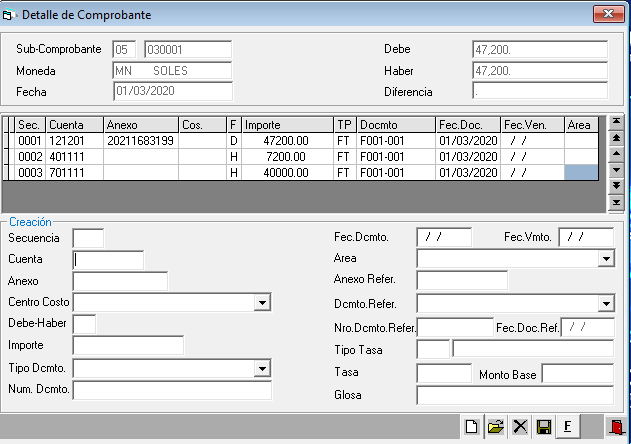Open the Tipo Dcmto. dropdown list
Image resolution: width=631 pixels, height=444 pixels.
(262, 369)
